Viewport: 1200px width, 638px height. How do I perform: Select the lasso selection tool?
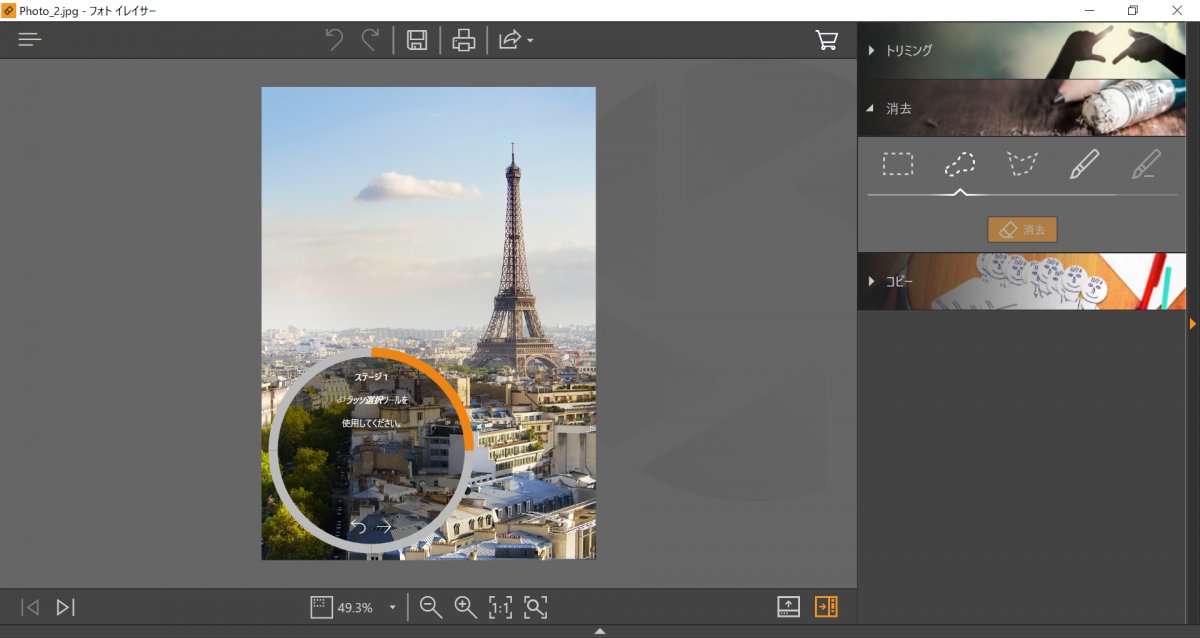pos(960,164)
